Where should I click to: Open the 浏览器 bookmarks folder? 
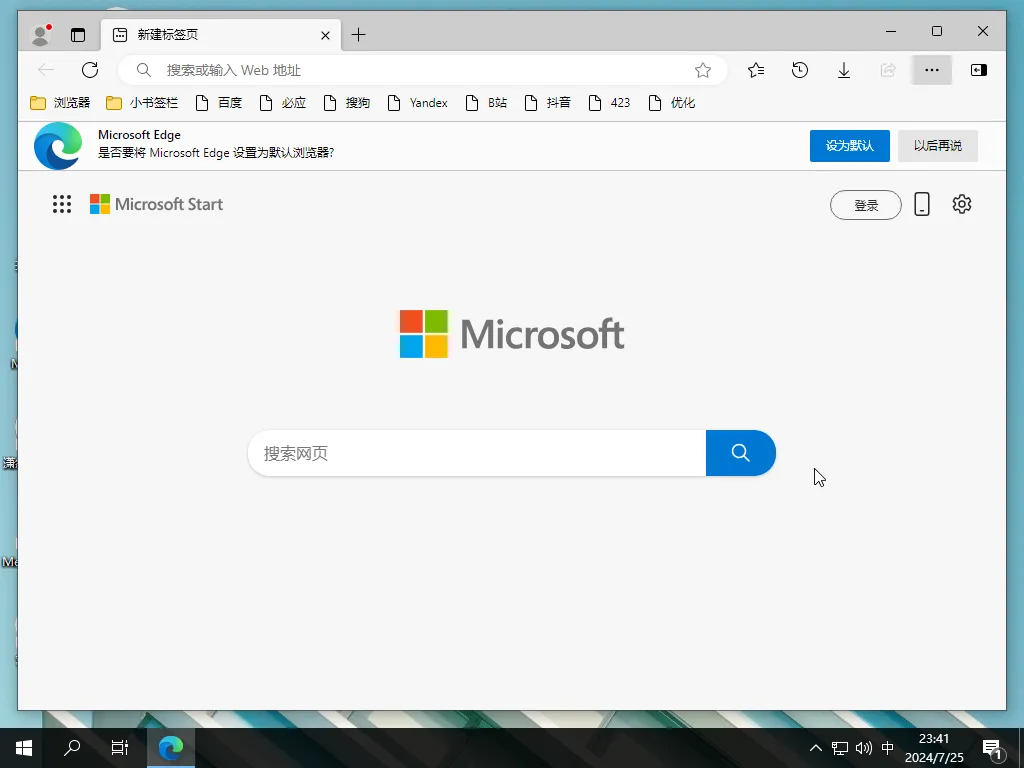[58, 102]
